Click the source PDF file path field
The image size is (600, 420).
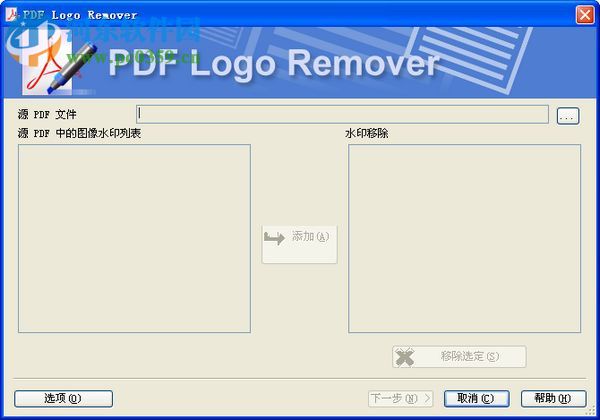tap(342, 114)
